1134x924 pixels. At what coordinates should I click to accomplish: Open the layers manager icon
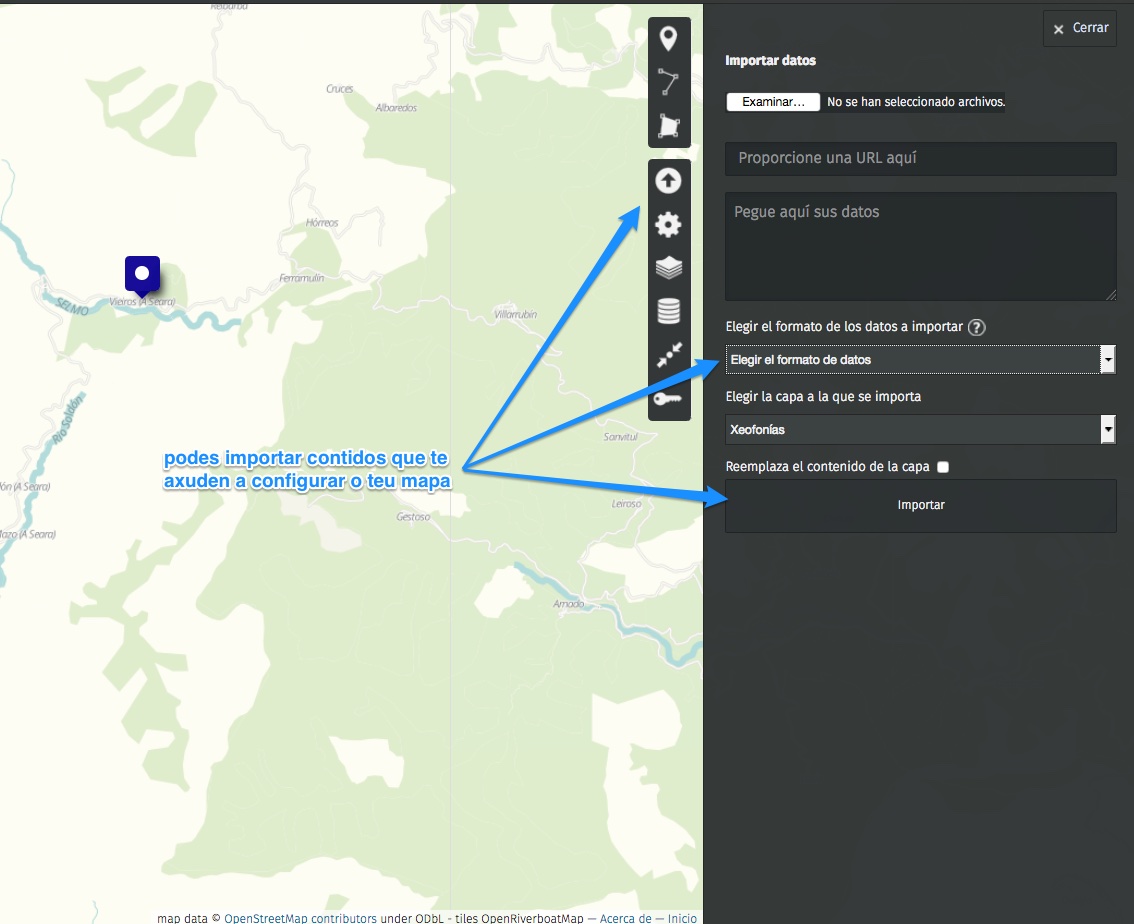(x=668, y=268)
